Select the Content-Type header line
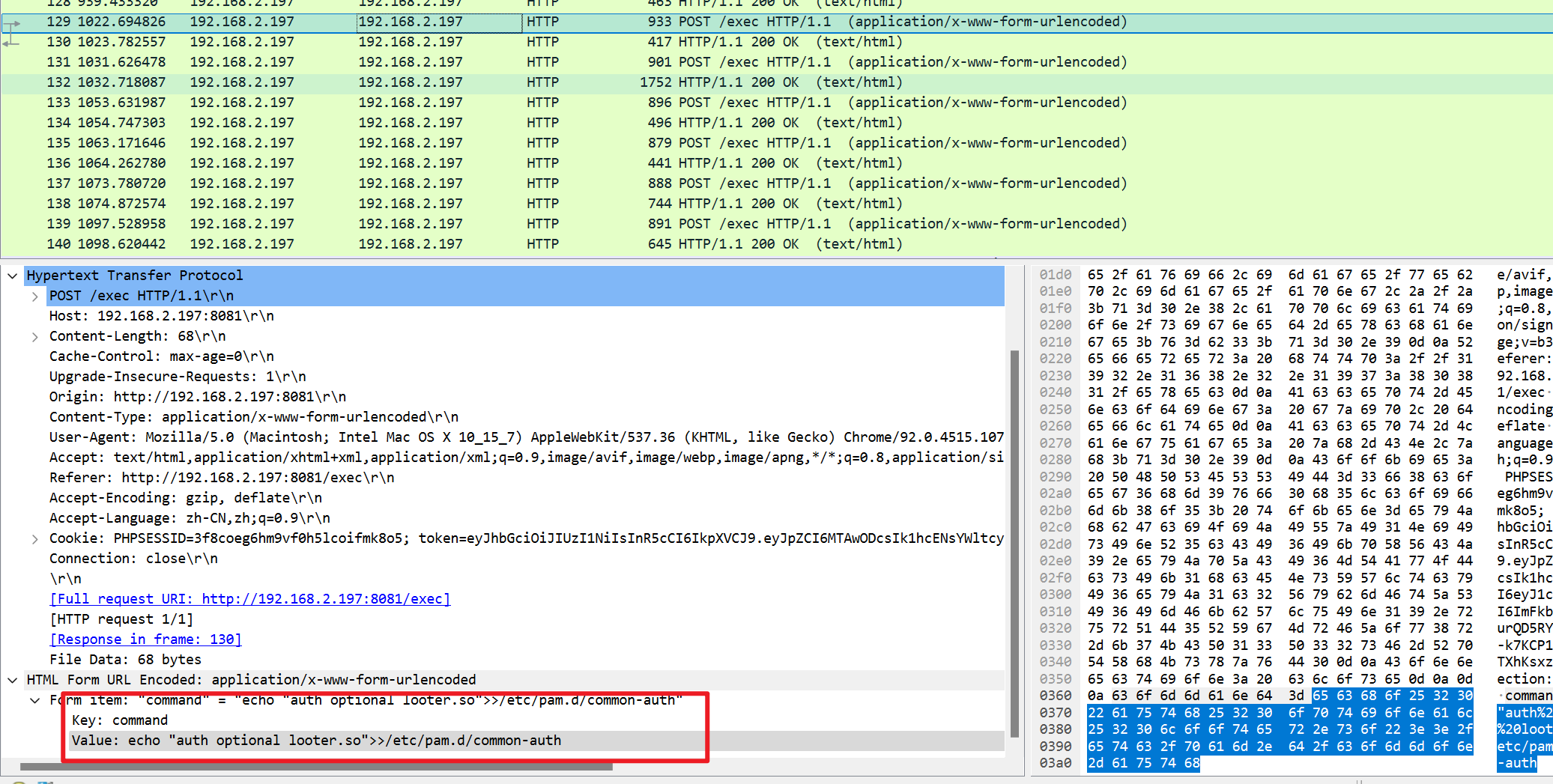Image resolution: width=1553 pixels, height=784 pixels. point(254,417)
